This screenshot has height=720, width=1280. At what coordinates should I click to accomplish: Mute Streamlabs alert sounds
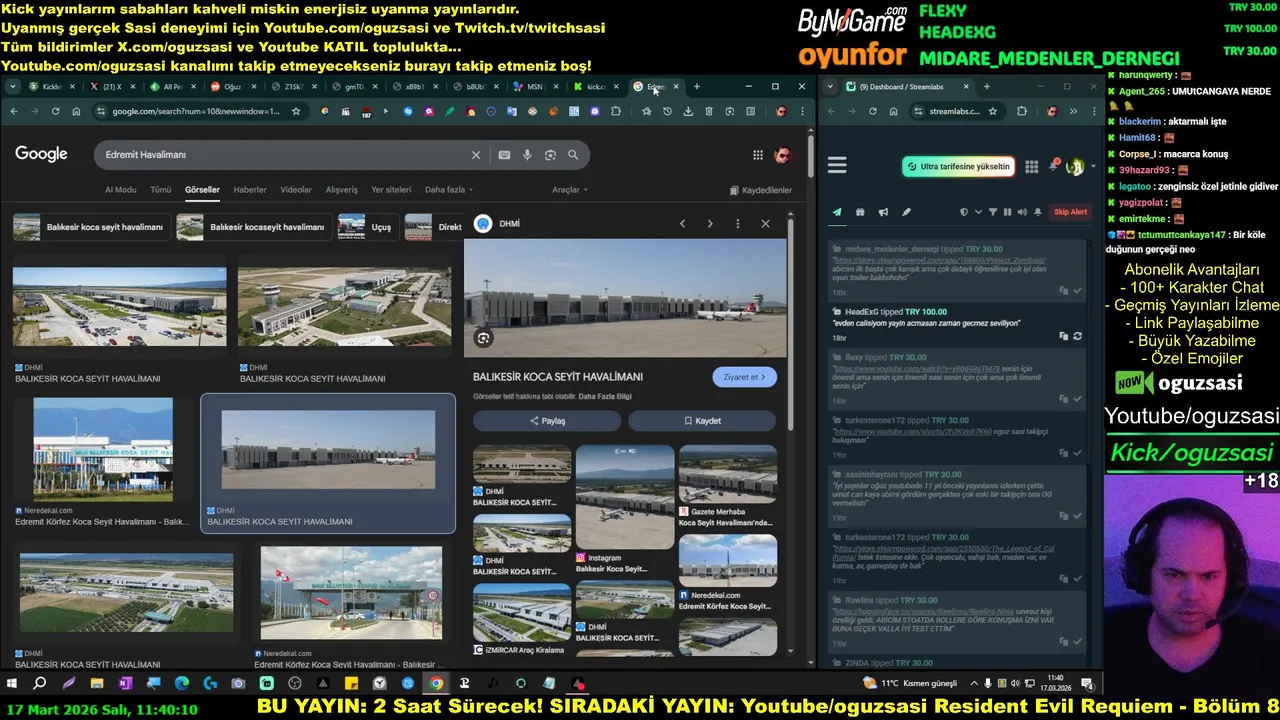point(1022,212)
